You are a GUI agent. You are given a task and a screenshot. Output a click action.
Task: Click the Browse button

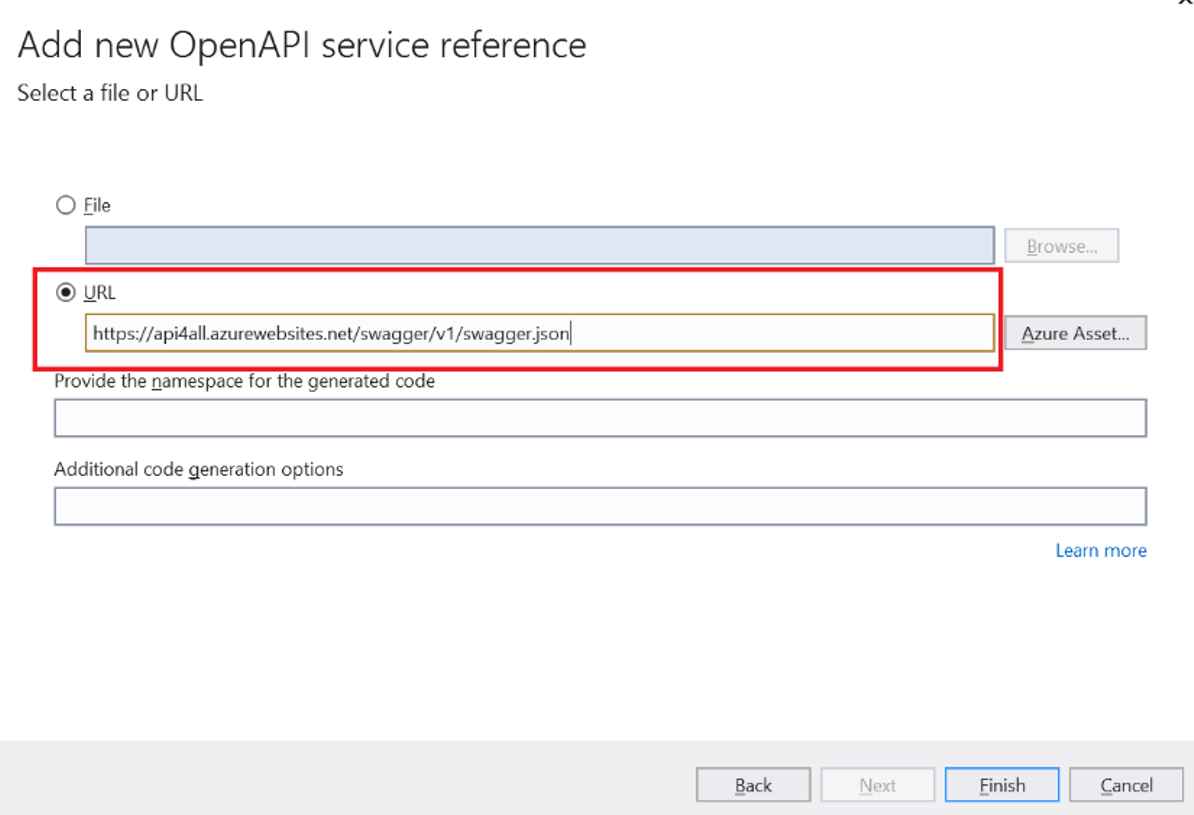(1061, 245)
